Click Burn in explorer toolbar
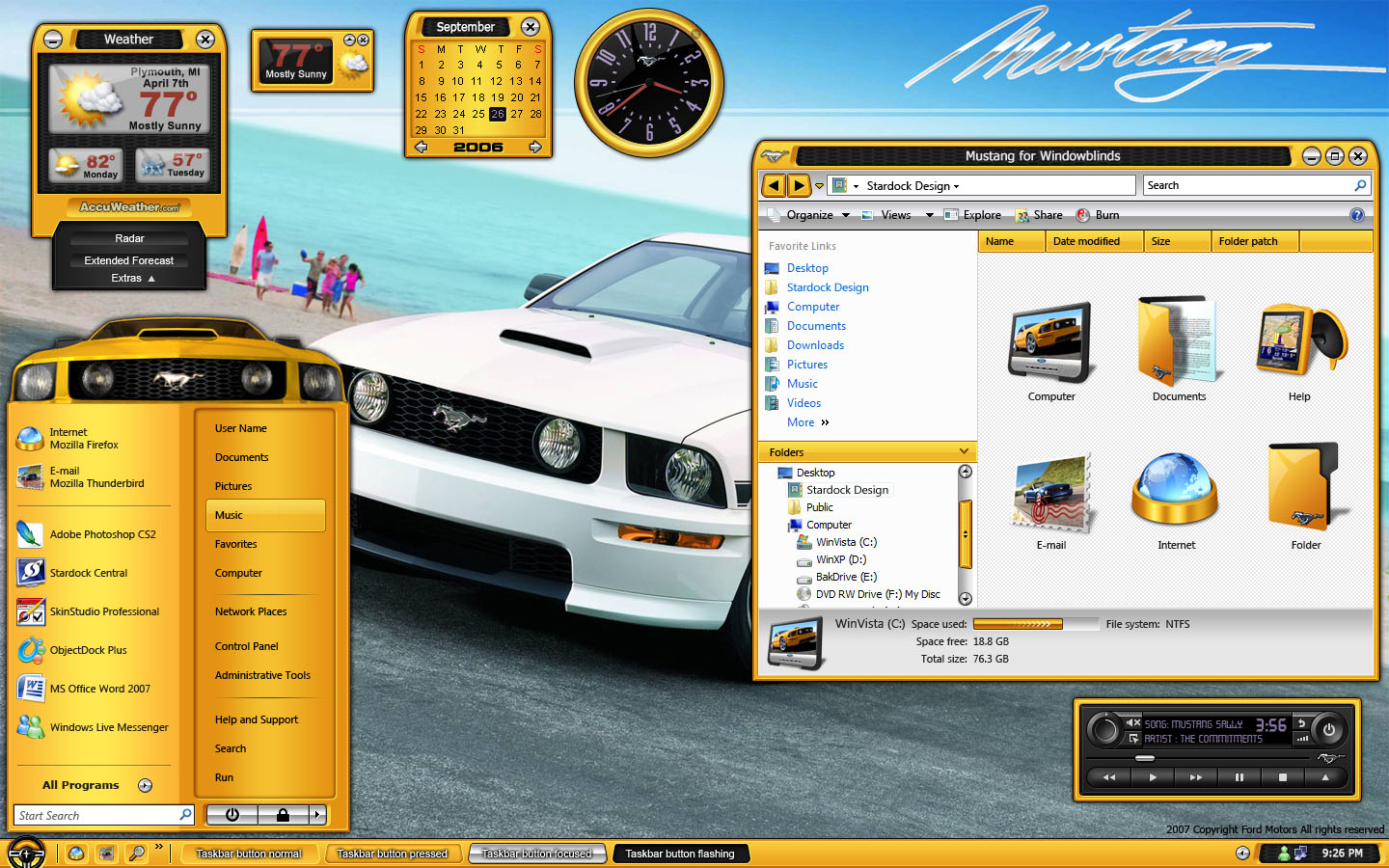Screen dimensions: 1389x868 pos(1098,215)
